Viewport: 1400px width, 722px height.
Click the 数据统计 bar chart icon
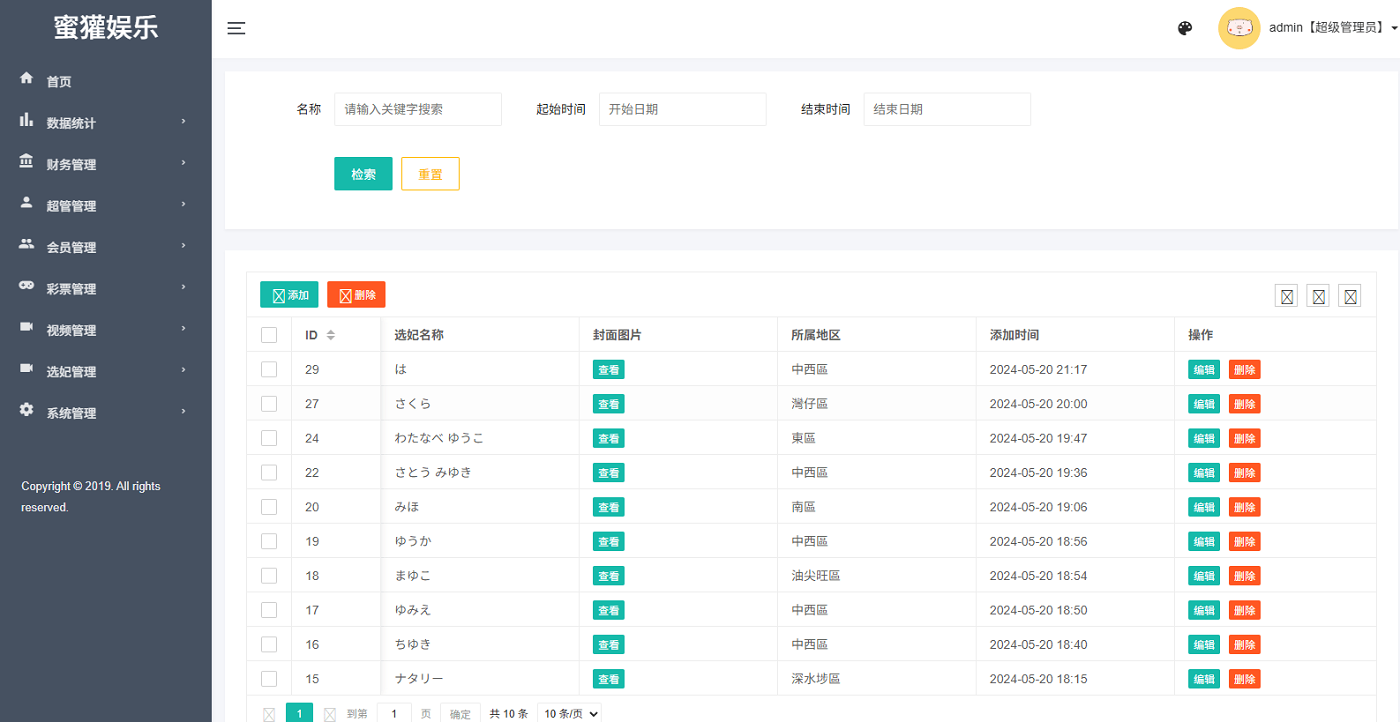(x=27, y=121)
